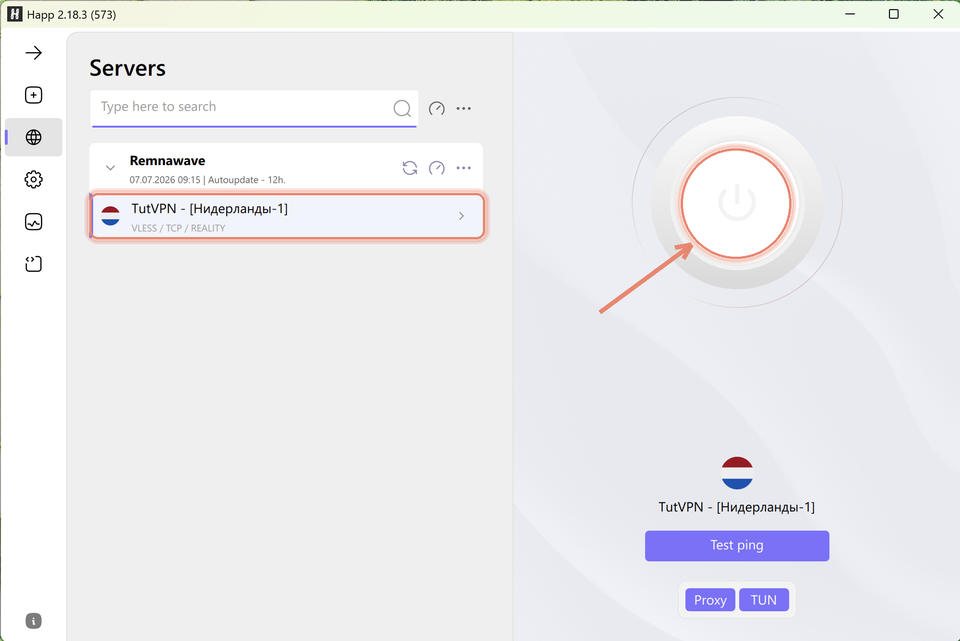This screenshot has width=960, height=641.
Task: Open the logs icon in sidebar
Action: click(x=34, y=264)
